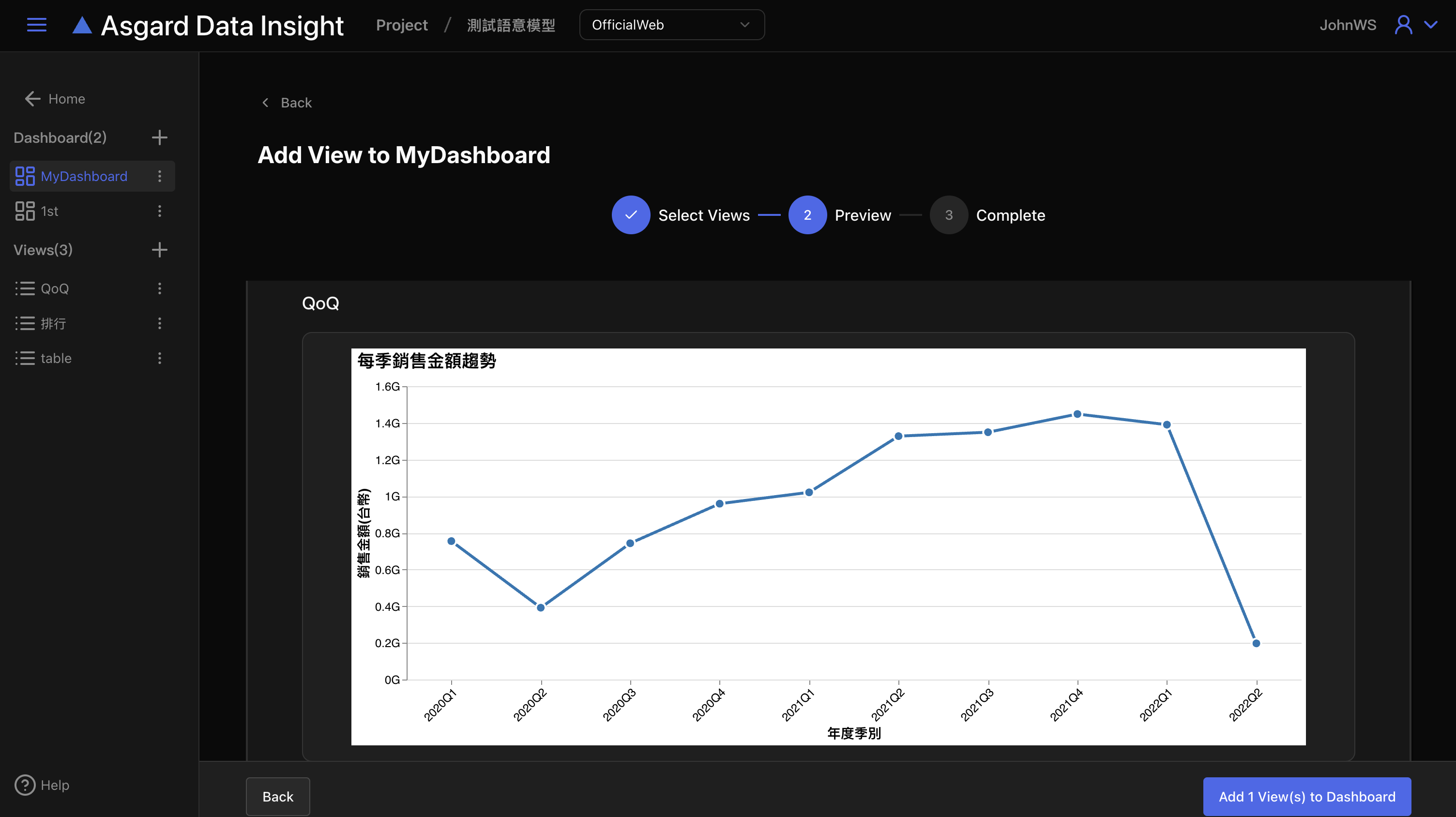Add a new dashboard with plus icon

(x=159, y=137)
